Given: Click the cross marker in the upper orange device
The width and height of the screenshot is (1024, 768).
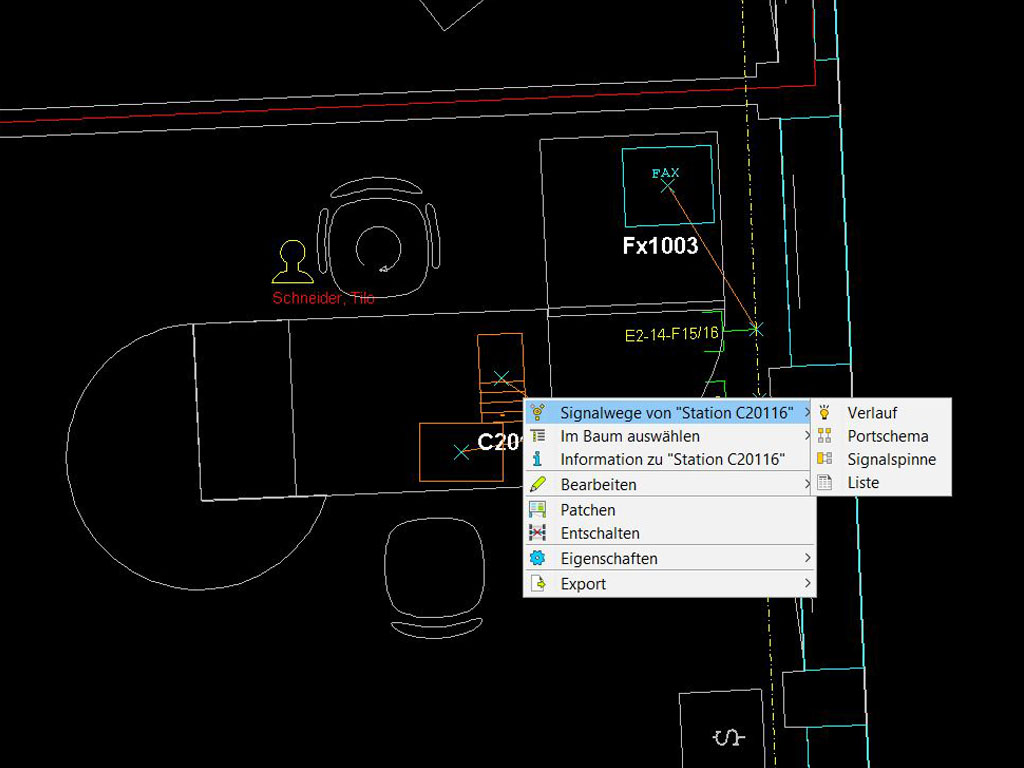Looking at the screenshot, I should [x=501, y=378].
